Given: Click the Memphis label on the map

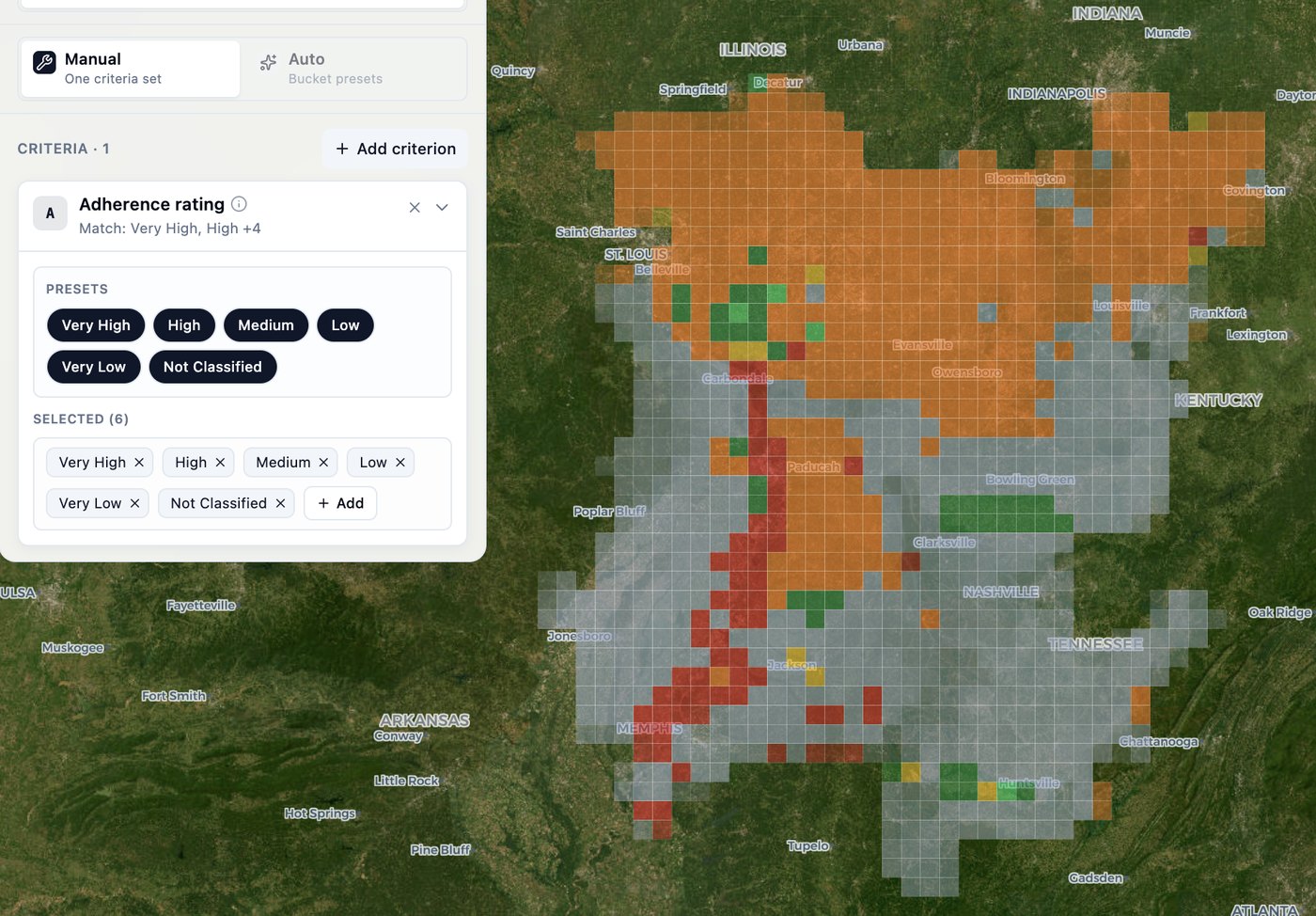Looking at the screenshot, I should click(x=650, y=728).
